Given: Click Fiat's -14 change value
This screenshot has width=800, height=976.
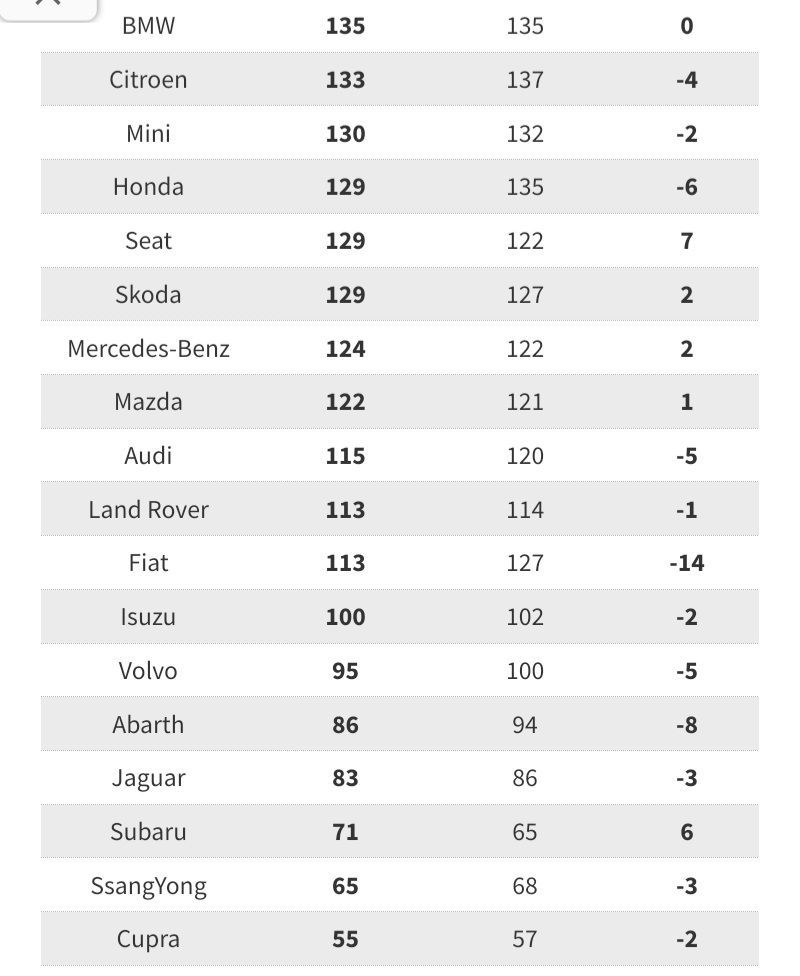Looking at the screenshot, I should tap(686, 564).
